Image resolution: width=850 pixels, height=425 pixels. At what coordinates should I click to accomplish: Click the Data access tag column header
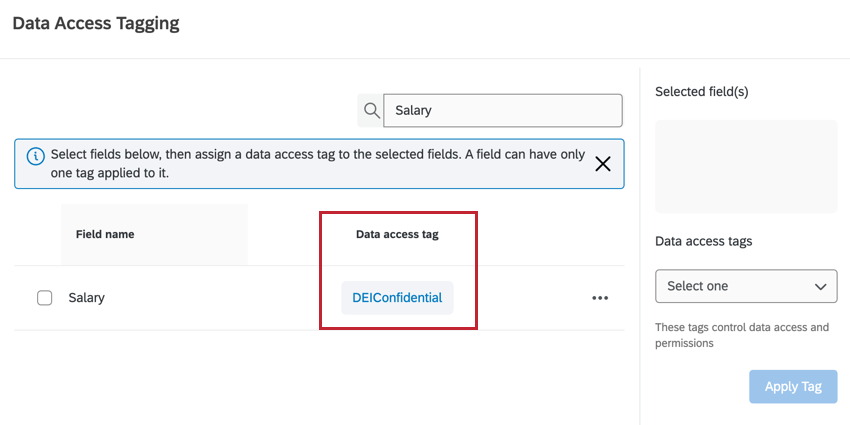point(397,234)
